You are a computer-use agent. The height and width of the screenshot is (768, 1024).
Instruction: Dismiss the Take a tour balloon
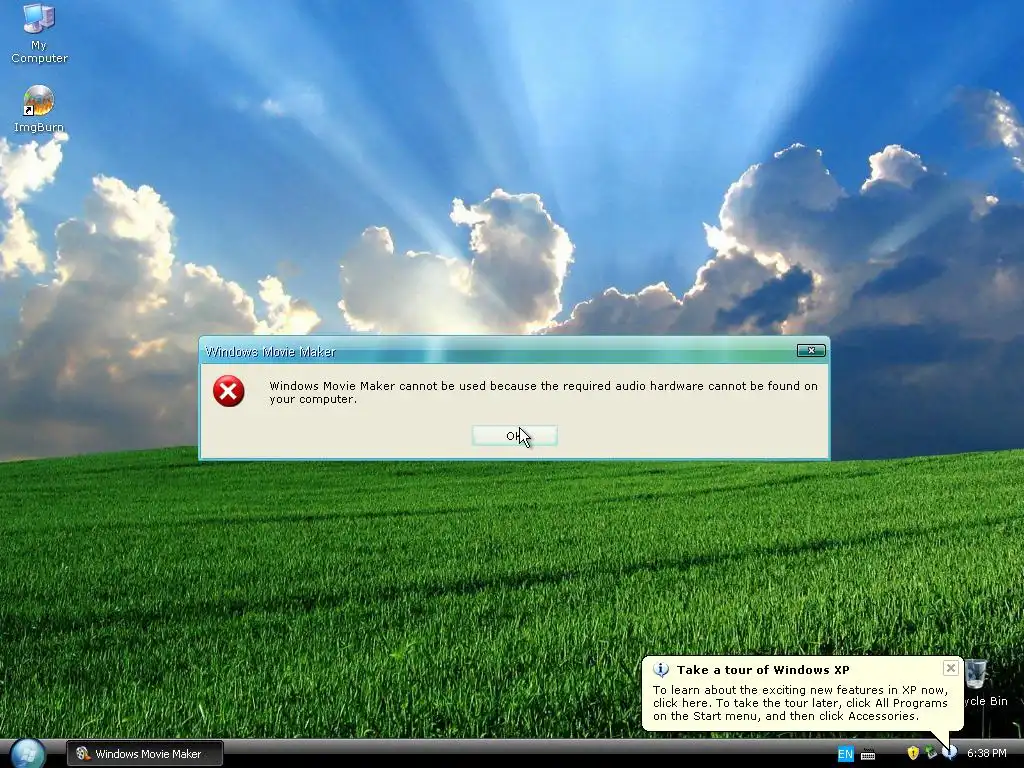(950, 668)
